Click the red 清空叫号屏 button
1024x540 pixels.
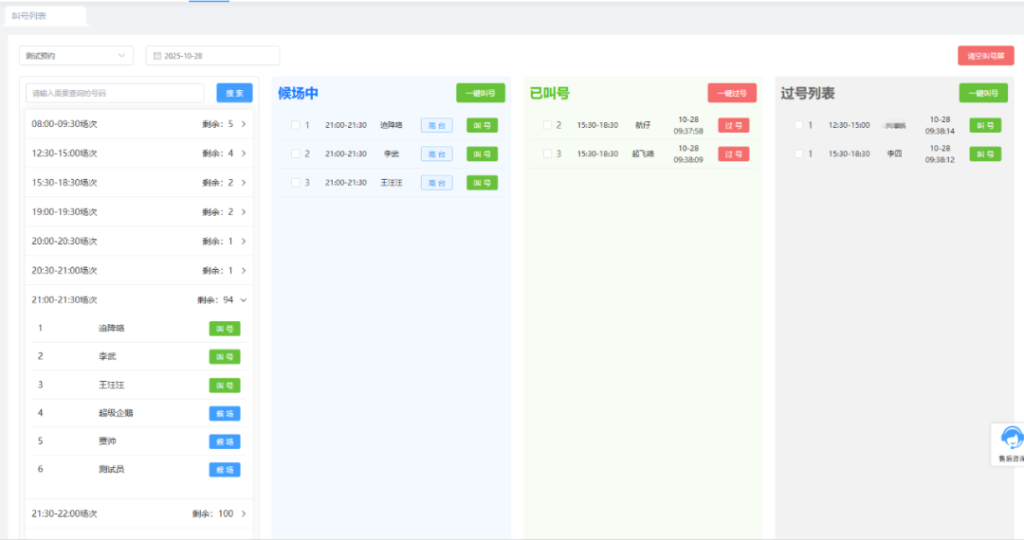(985, 56)
